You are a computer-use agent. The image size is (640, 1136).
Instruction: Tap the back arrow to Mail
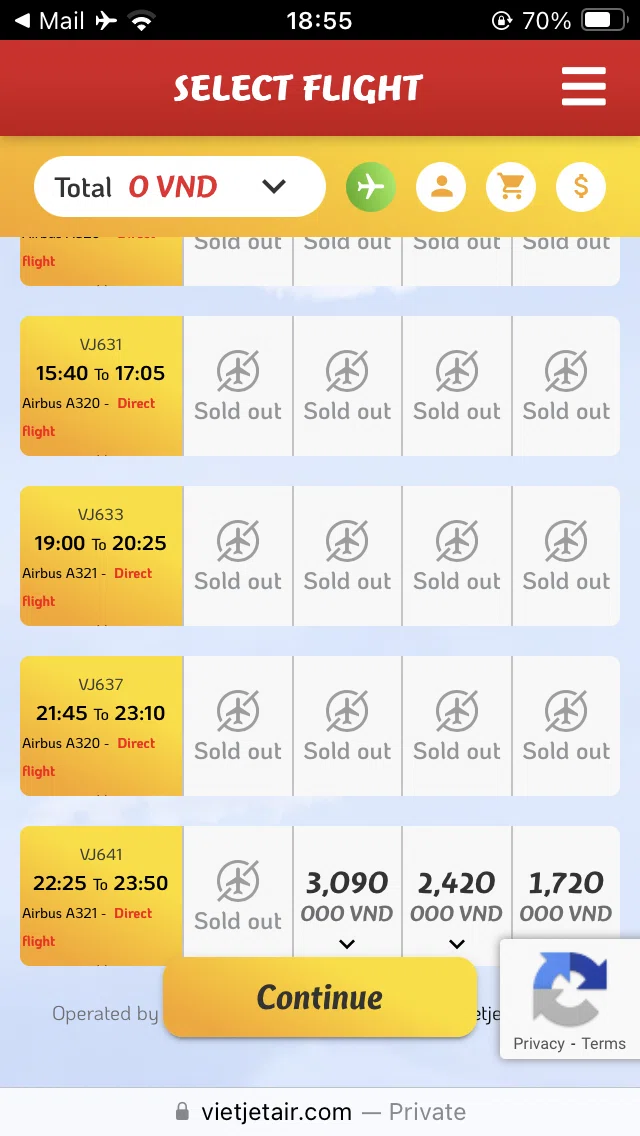point(22,20)
